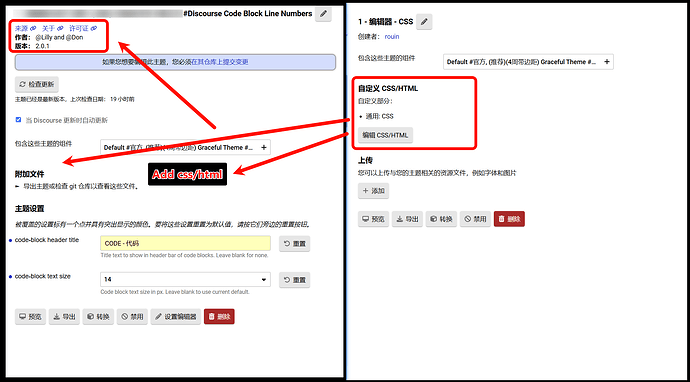Open the right panel theme selector

coord(528,62)
